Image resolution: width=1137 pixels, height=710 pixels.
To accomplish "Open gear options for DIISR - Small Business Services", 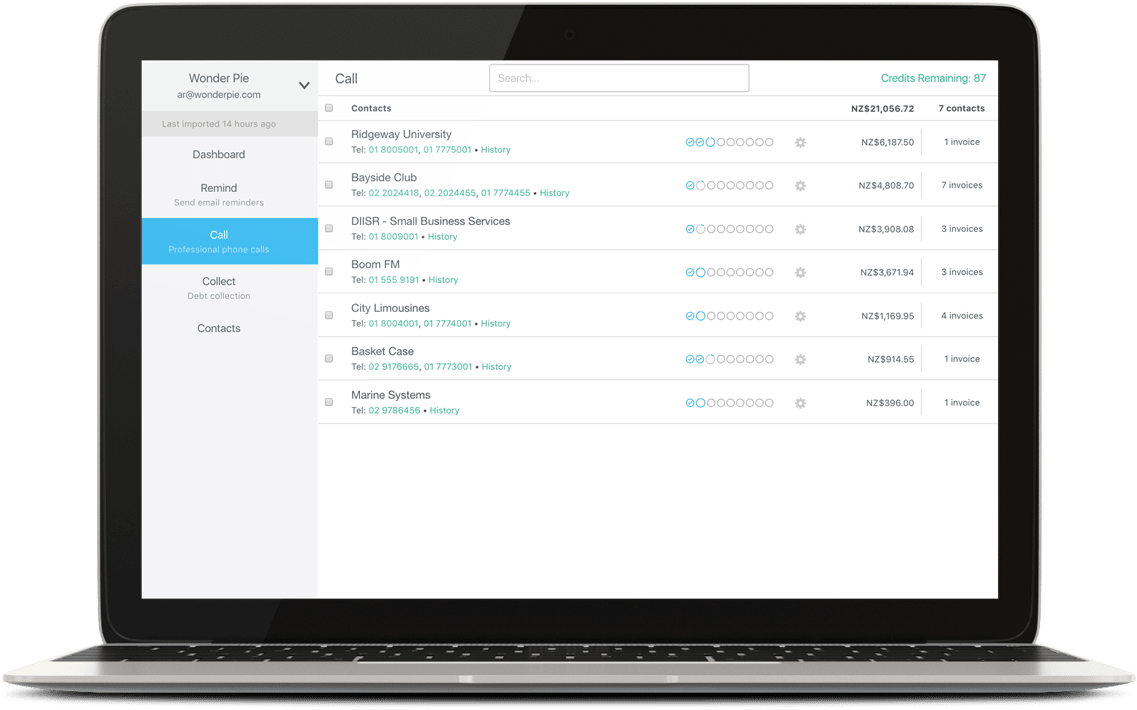I will [800, 229].
